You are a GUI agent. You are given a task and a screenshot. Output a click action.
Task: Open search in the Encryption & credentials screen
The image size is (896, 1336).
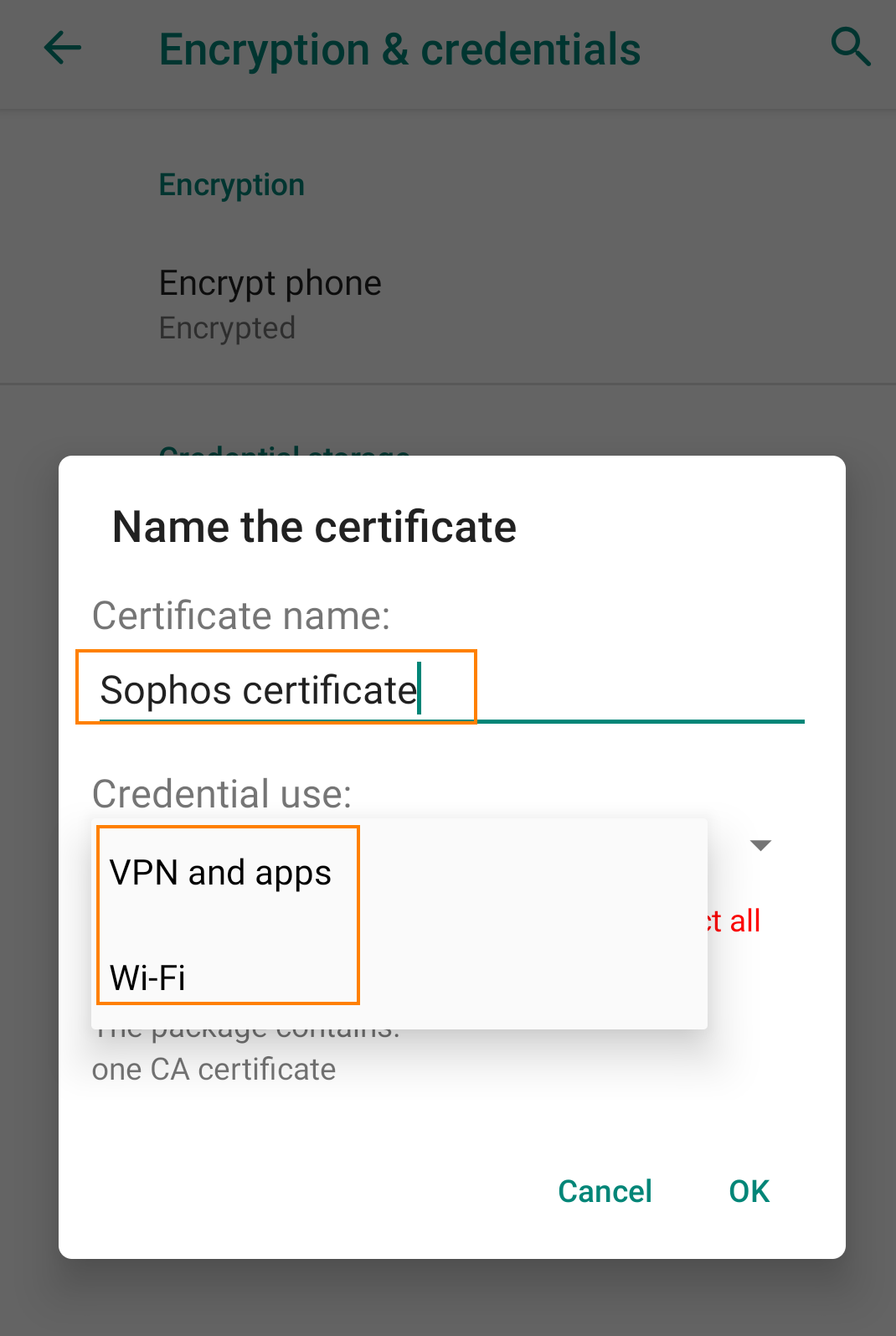click(852, 46)
